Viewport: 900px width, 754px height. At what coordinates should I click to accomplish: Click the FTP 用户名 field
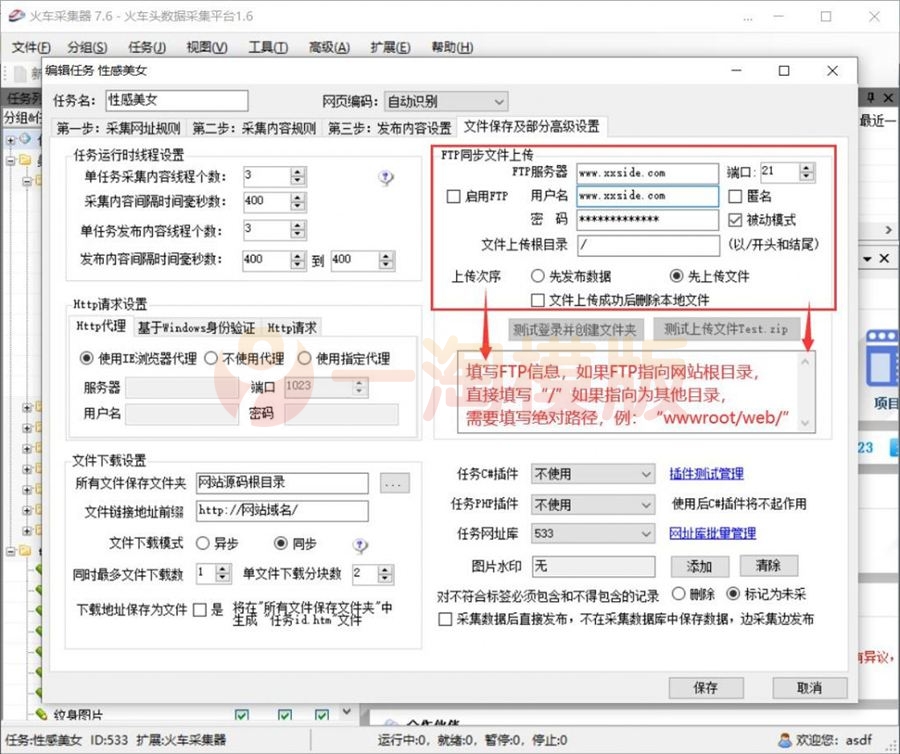coord(647,196)
